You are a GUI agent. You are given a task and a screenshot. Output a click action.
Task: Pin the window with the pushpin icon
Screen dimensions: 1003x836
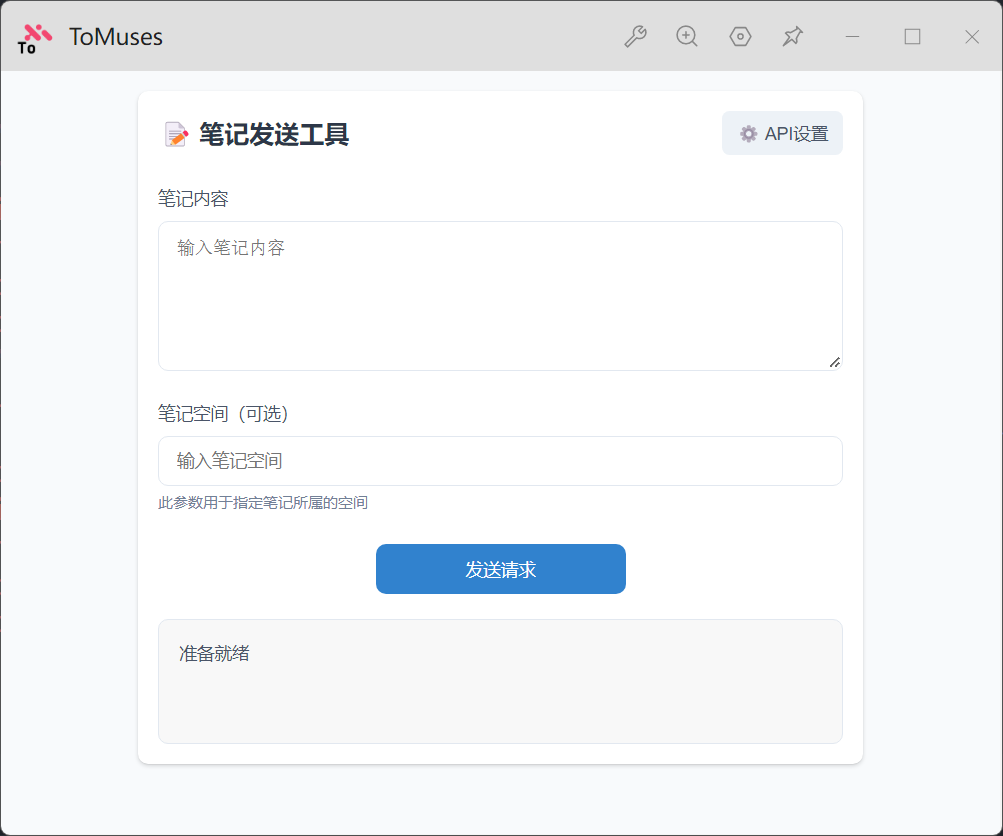pyautogui.click(x=793, y=36)
